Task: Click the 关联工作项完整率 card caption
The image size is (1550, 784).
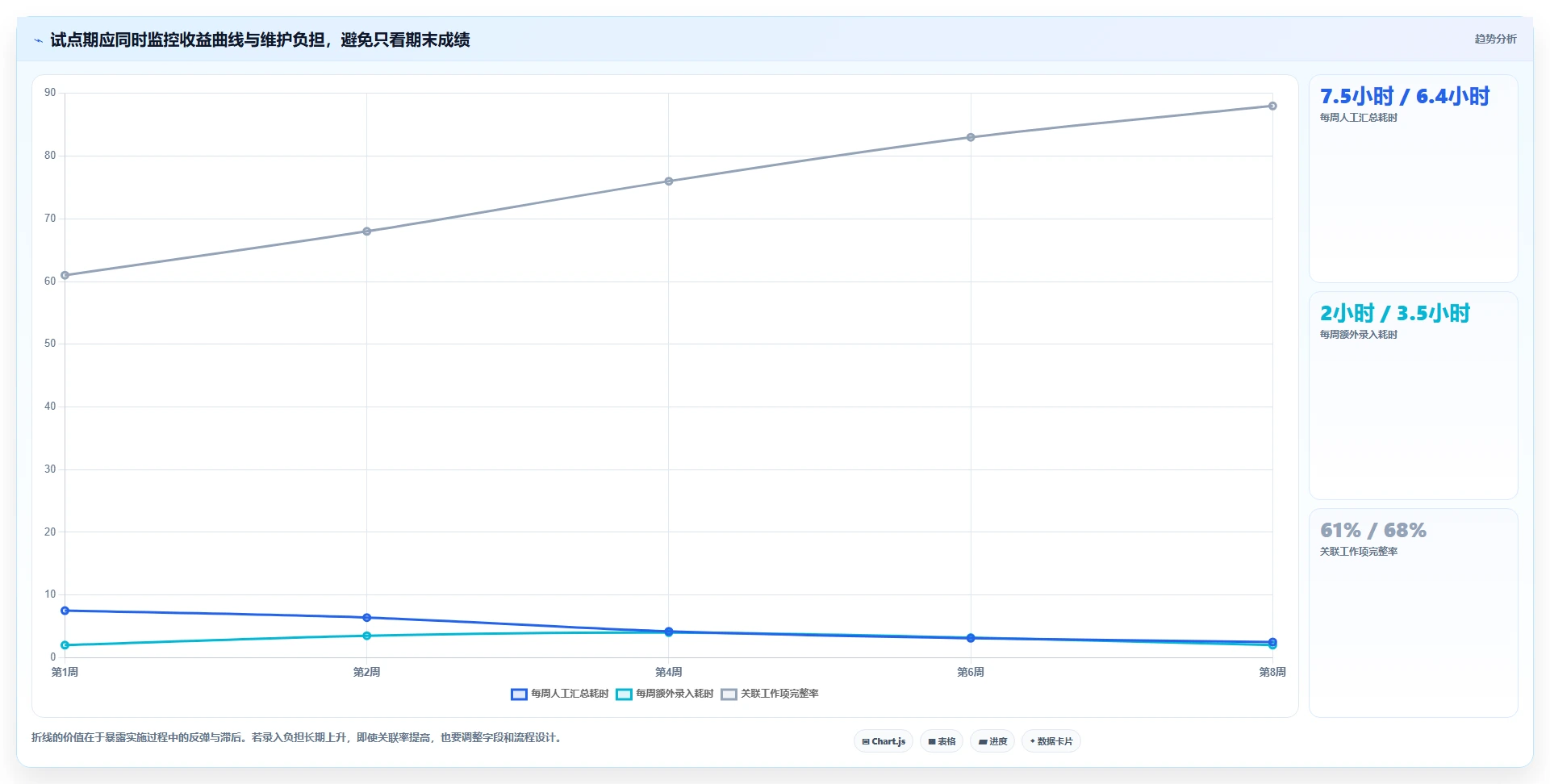Action: [1358, 552]
